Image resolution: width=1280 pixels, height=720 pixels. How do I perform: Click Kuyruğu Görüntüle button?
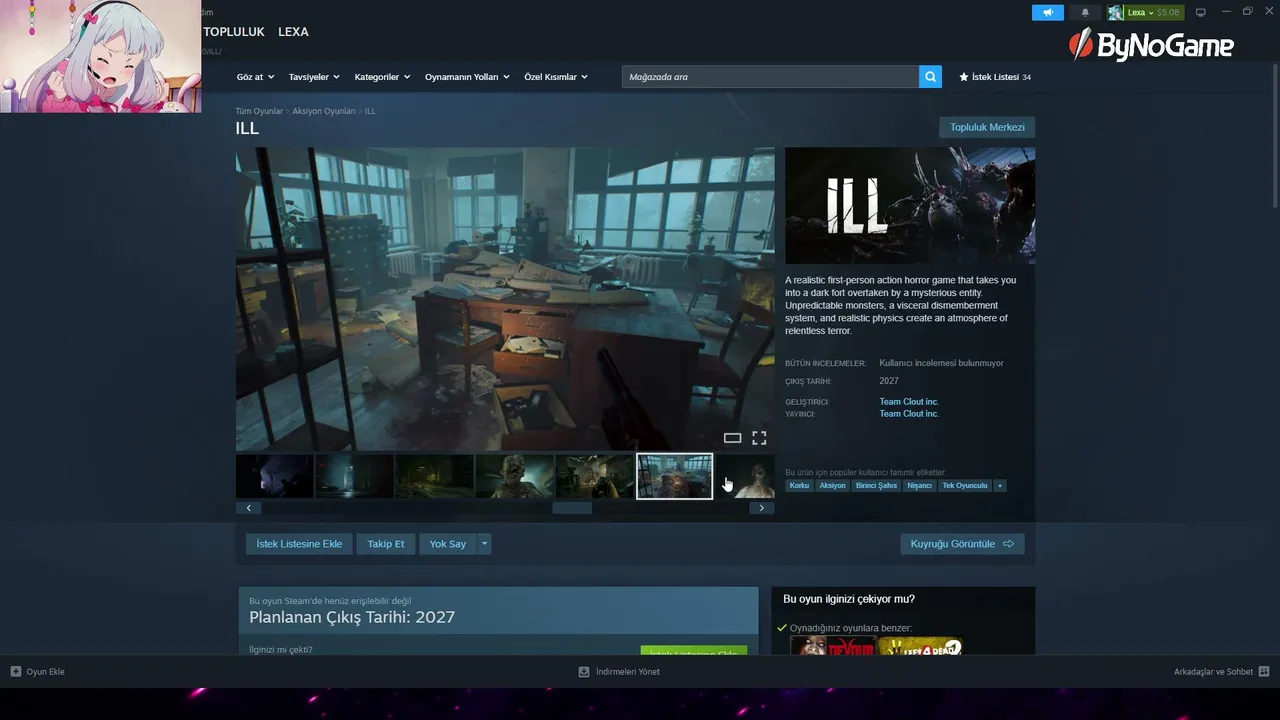click(962, 544)
